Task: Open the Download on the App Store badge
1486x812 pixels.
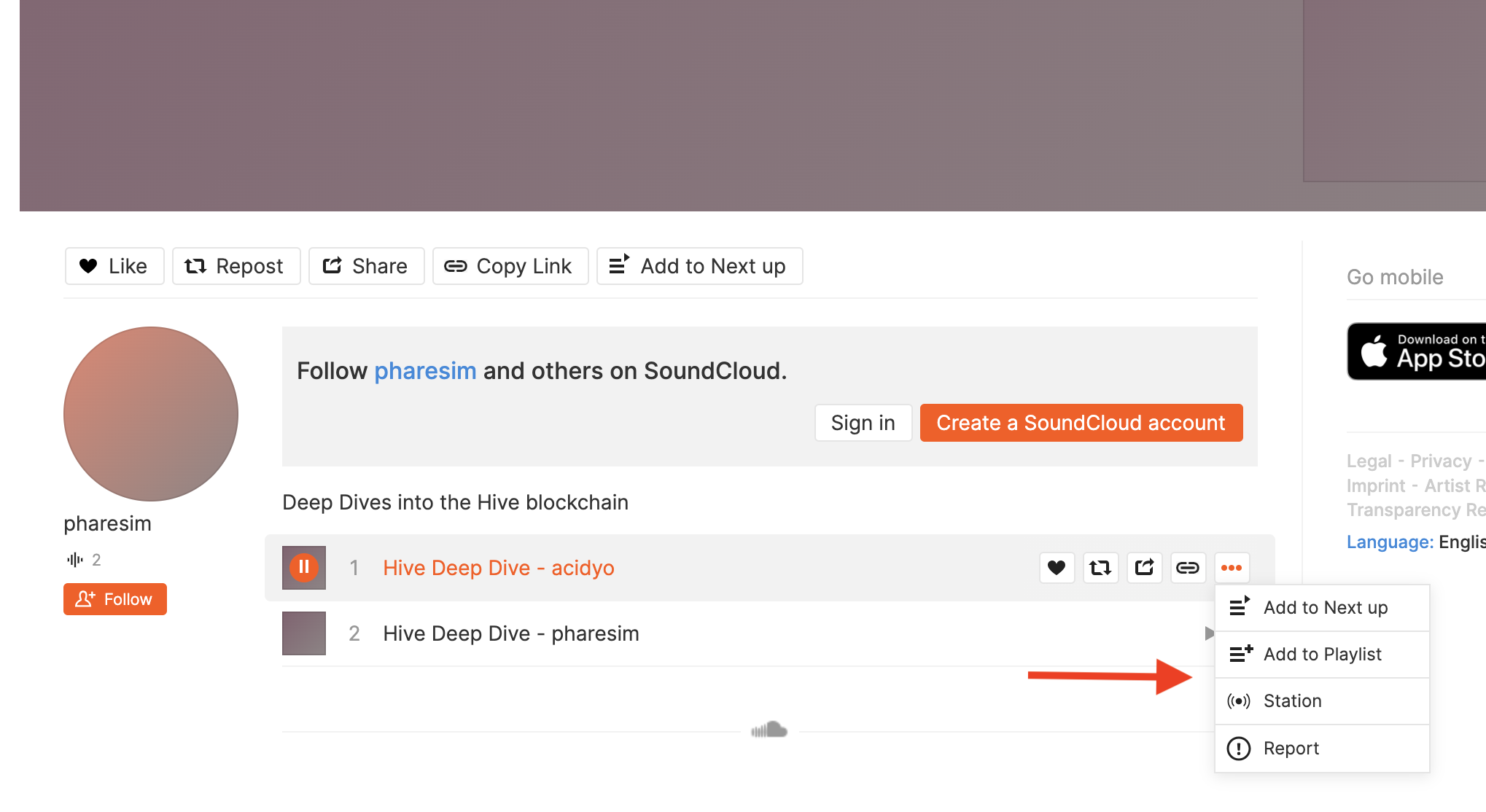Action: 1416,351
